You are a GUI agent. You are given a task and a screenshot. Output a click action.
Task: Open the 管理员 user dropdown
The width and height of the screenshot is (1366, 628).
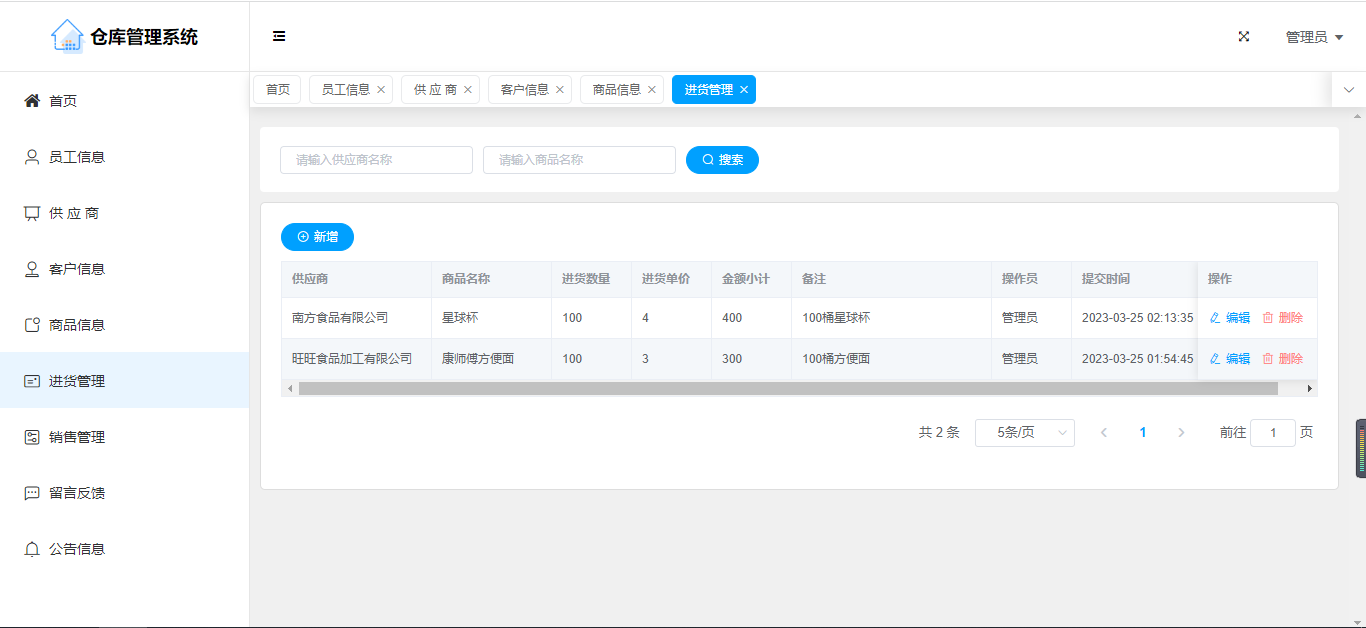pyautogui.click(x=1314, y=37)
